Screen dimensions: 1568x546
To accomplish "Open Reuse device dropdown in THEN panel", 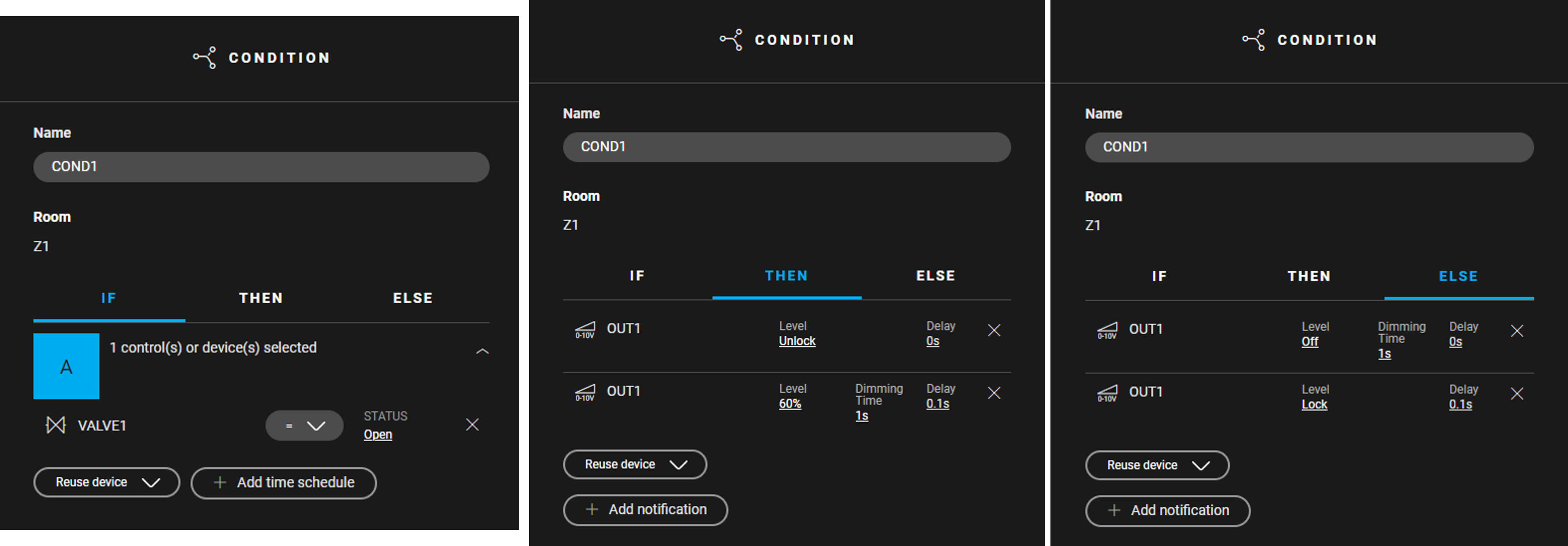I will click(635, 464).
